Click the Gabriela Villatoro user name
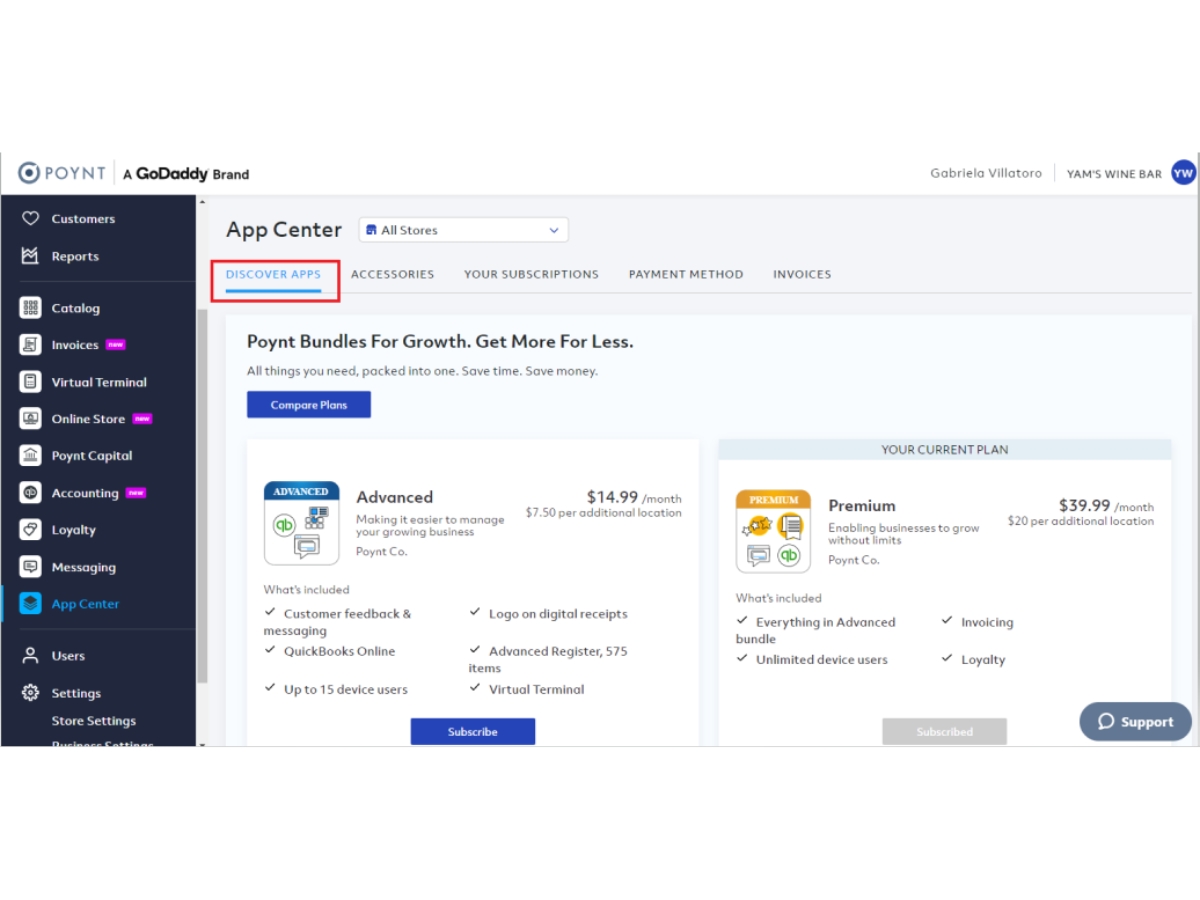 click(986, 173)
